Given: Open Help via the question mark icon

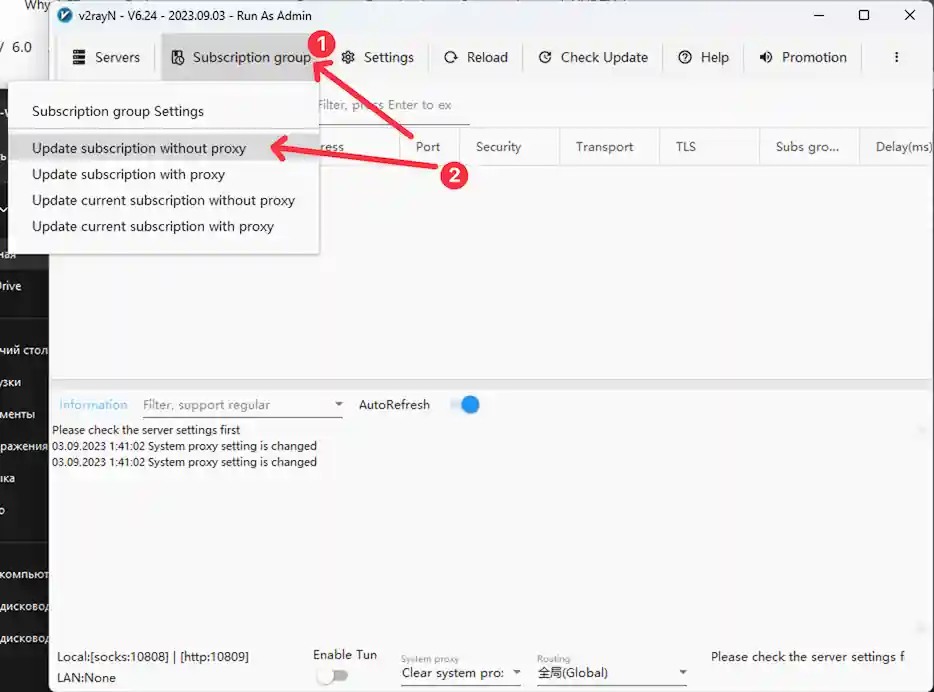Looking at the screenshot, I should (x=685, y=58).
